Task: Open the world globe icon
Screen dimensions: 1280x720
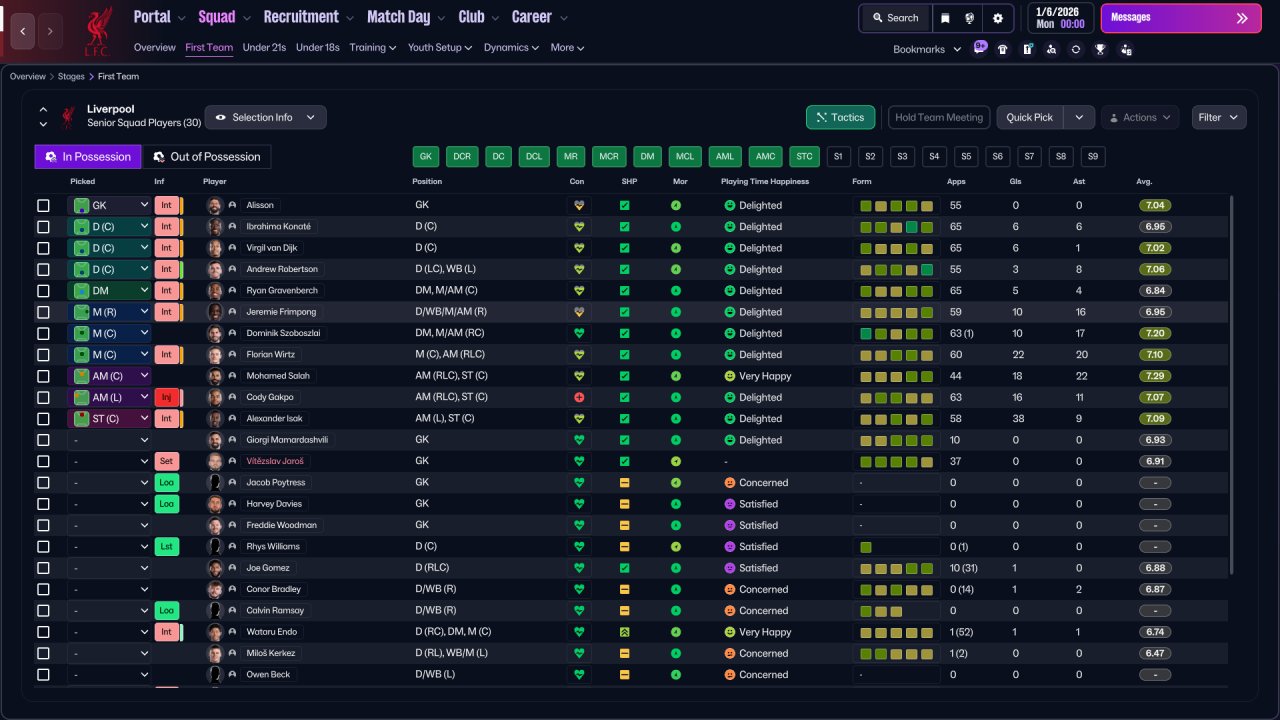Action: coord(970,18)
